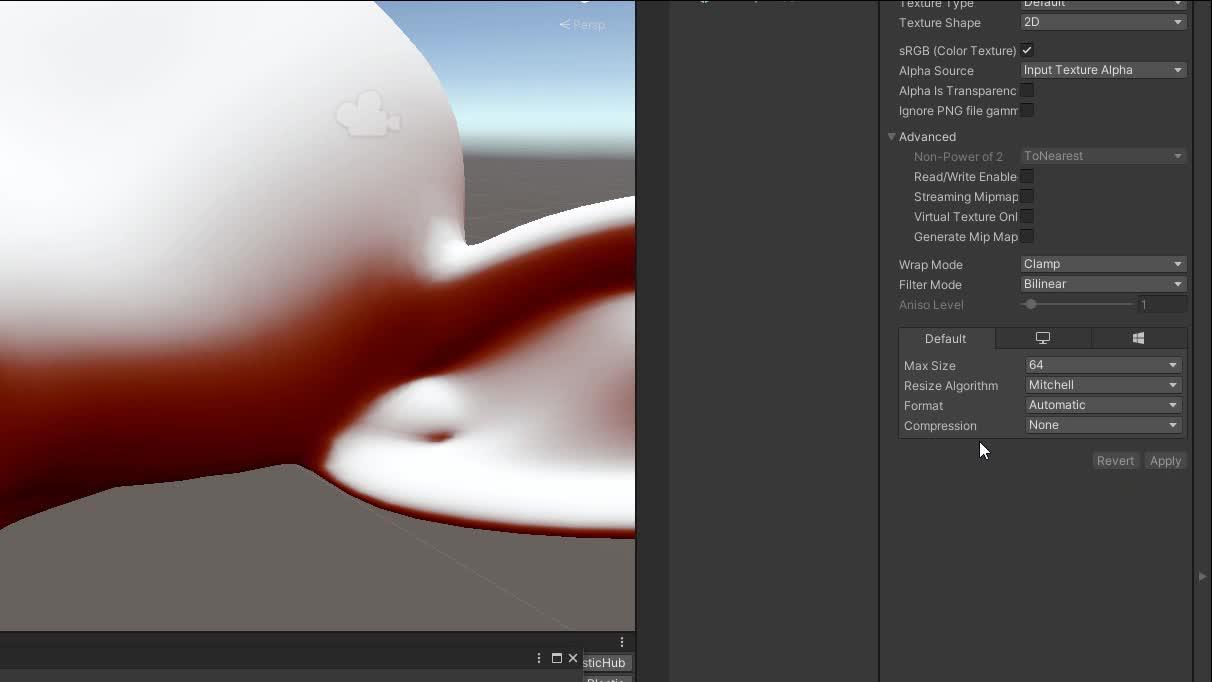Image resolution: width=1212 pixels, height=682 pixels.
Task: Select the sticHub tab at the bottom
Action: click(x=605, y=662)
